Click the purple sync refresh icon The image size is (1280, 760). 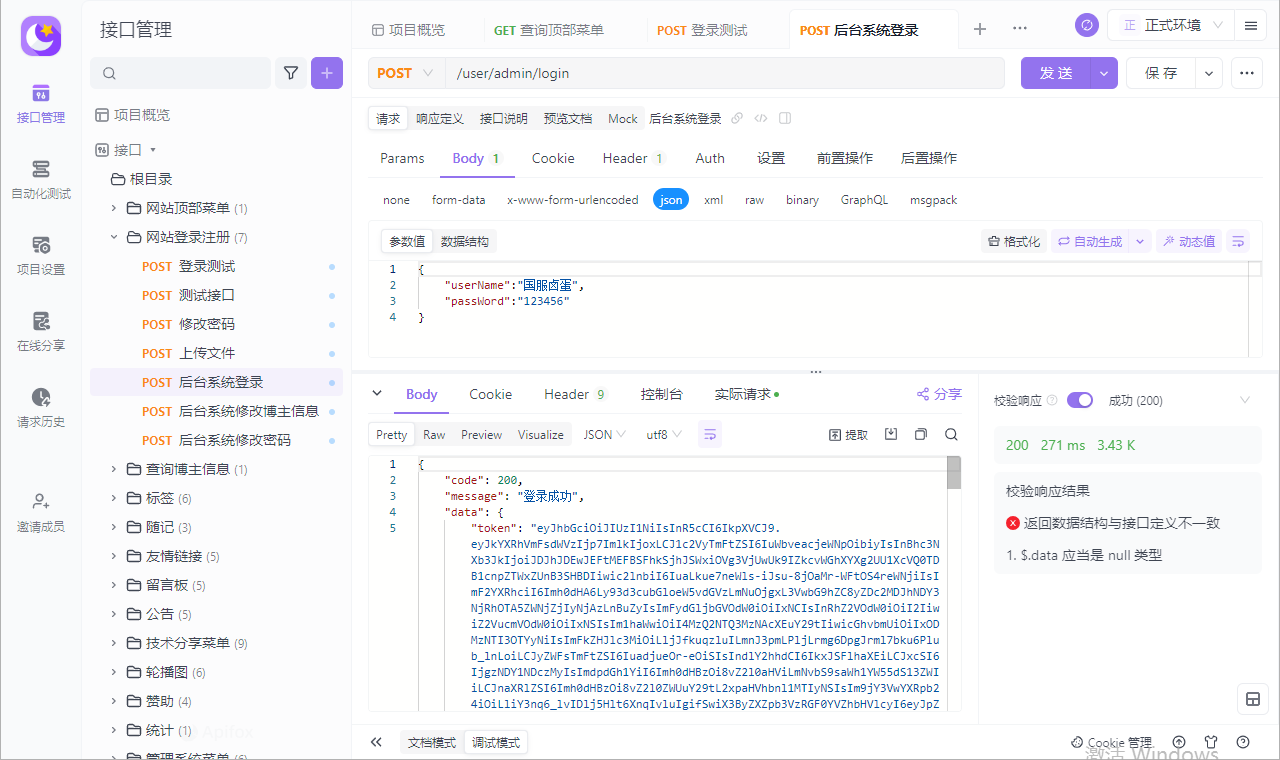(1087, 25)
